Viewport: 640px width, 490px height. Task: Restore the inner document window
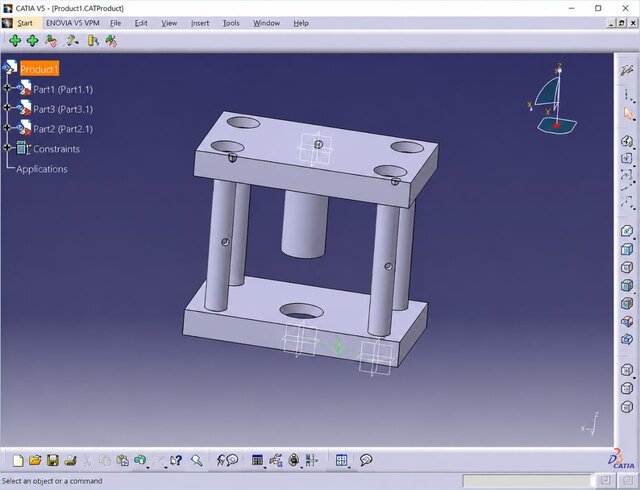click(x=622, y=23)
